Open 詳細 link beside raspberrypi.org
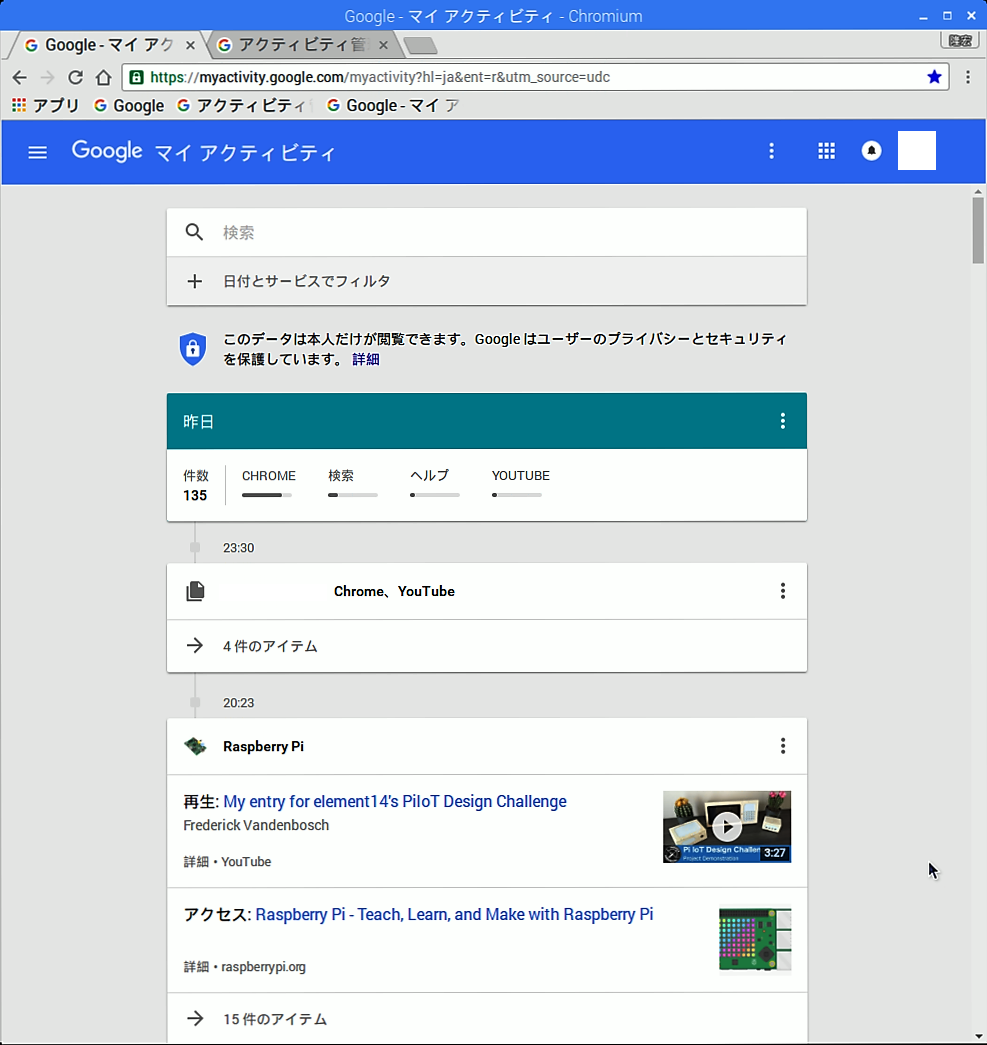987x1045 pixels. click(x=196, y=967)
